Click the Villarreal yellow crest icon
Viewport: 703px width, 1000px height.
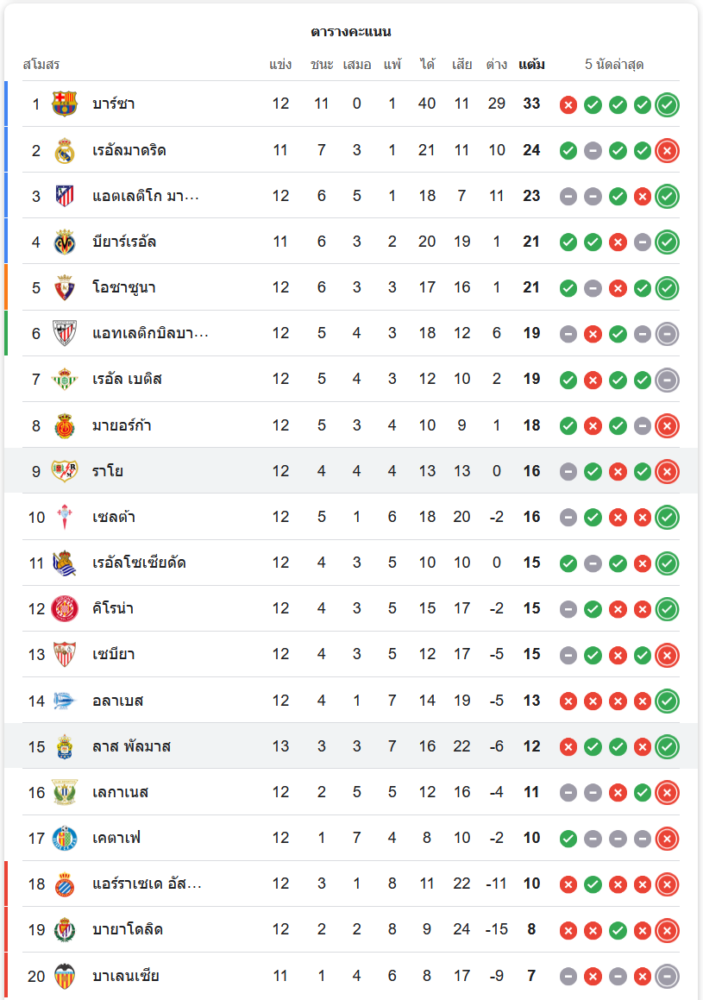pos(64,242)
